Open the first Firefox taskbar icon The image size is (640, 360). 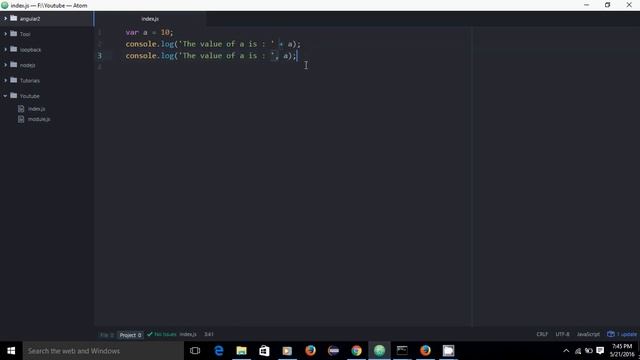[x=310, y=351]
